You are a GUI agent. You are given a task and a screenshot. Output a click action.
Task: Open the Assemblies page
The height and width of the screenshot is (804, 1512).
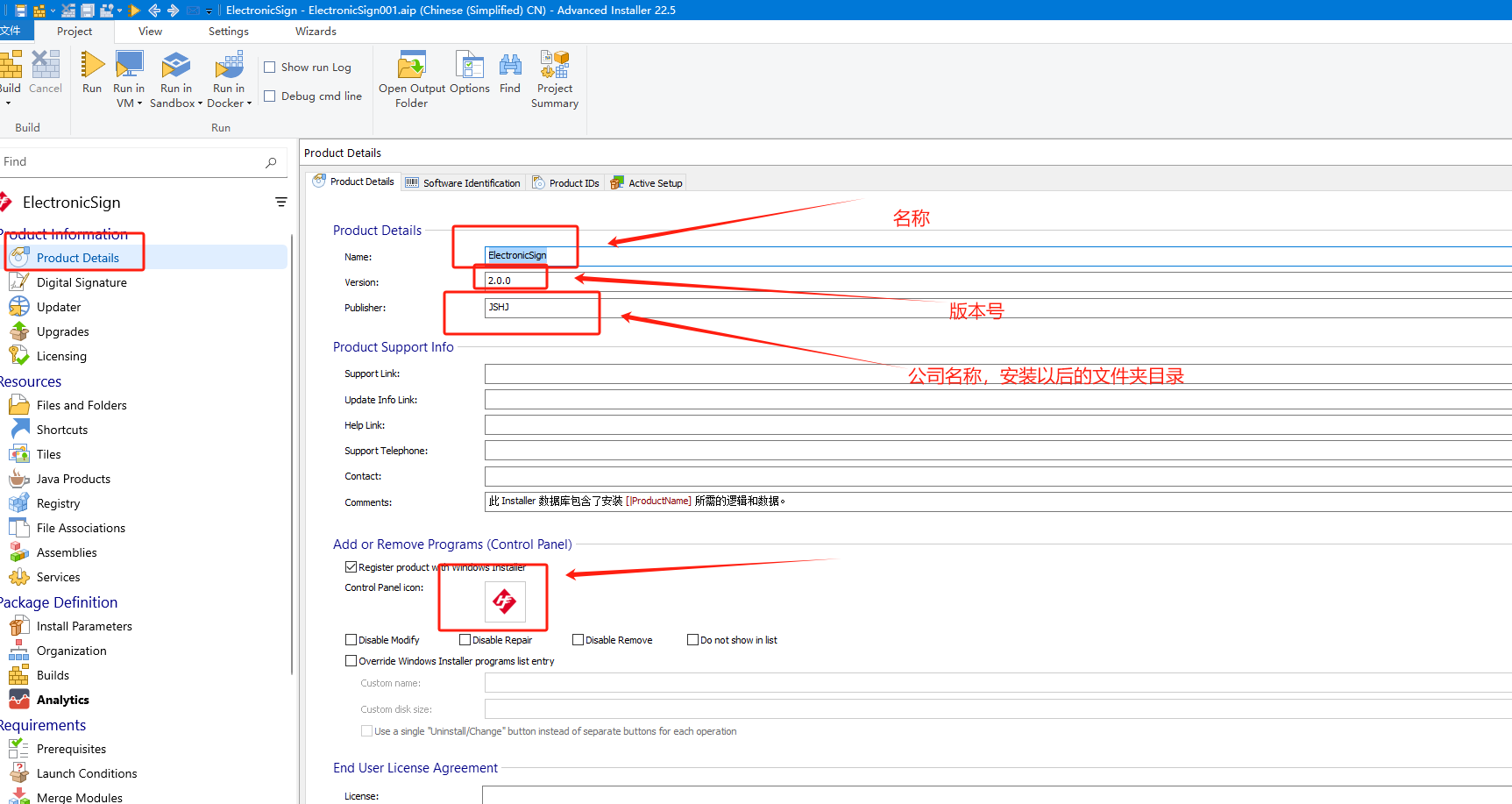click(x=67, y=552)
